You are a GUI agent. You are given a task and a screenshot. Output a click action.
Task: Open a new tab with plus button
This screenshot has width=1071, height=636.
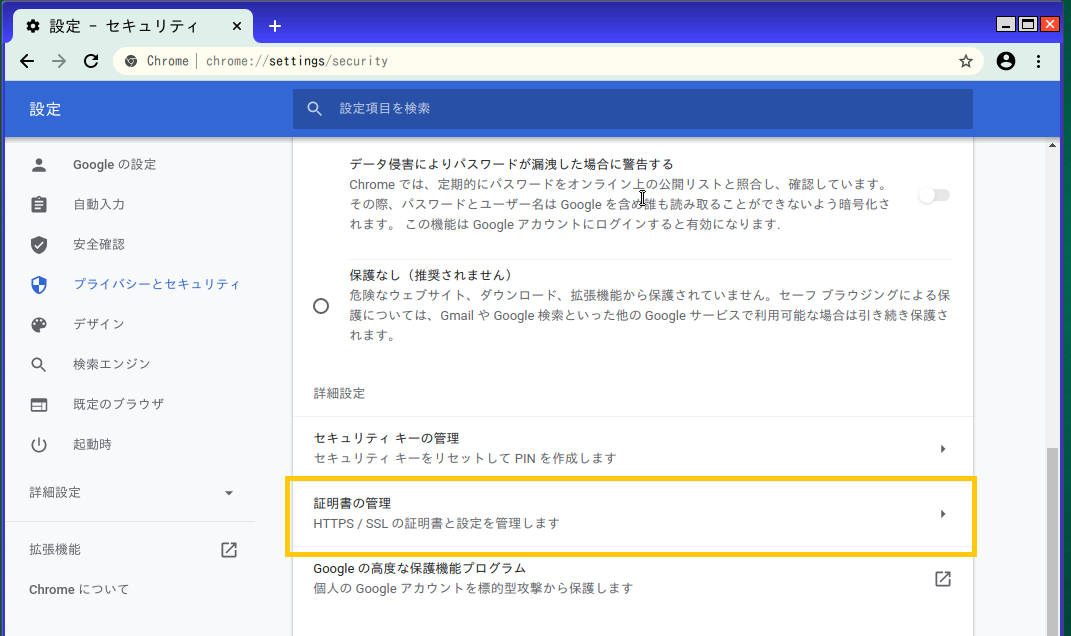coord(275,26)
